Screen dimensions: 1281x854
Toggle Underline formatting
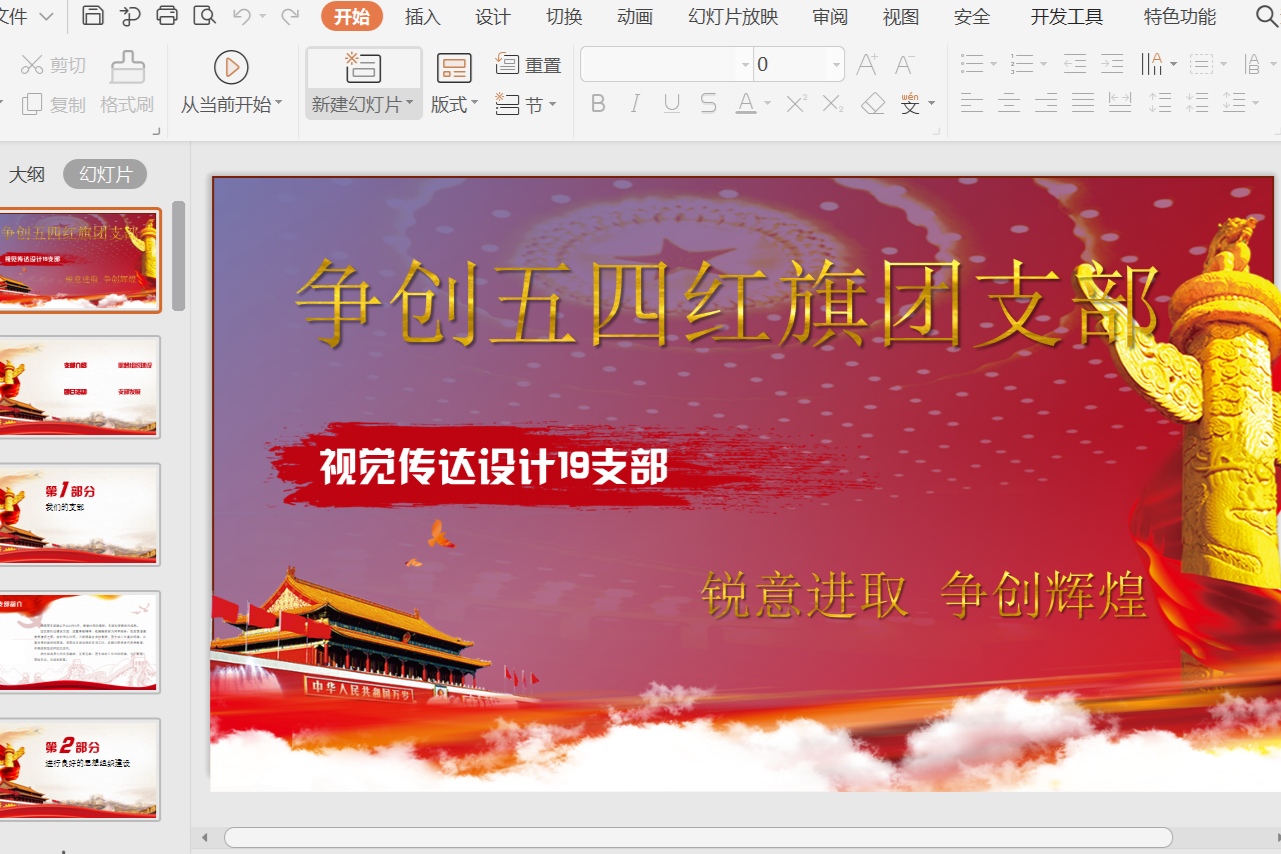[x=672, y=103]
